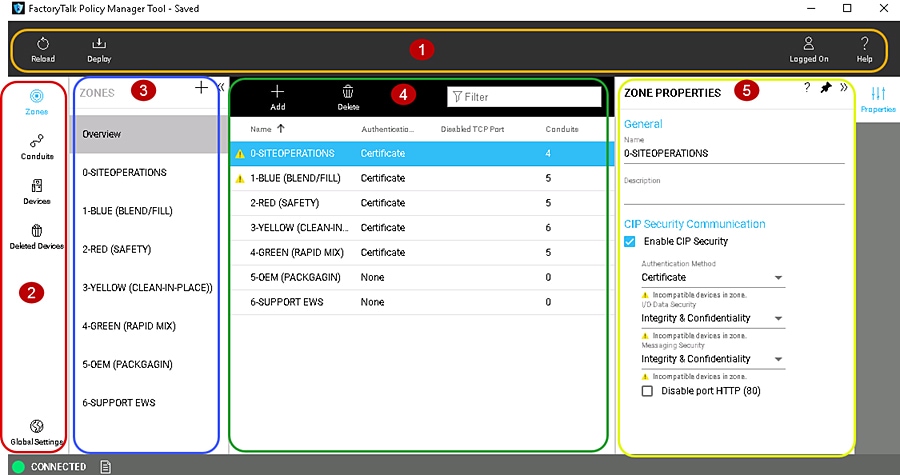Select 5-OEM (PACKGAGIN) table row name
Image resolution: width=900 pixels, height=475 pixels.
coord(295,278)
